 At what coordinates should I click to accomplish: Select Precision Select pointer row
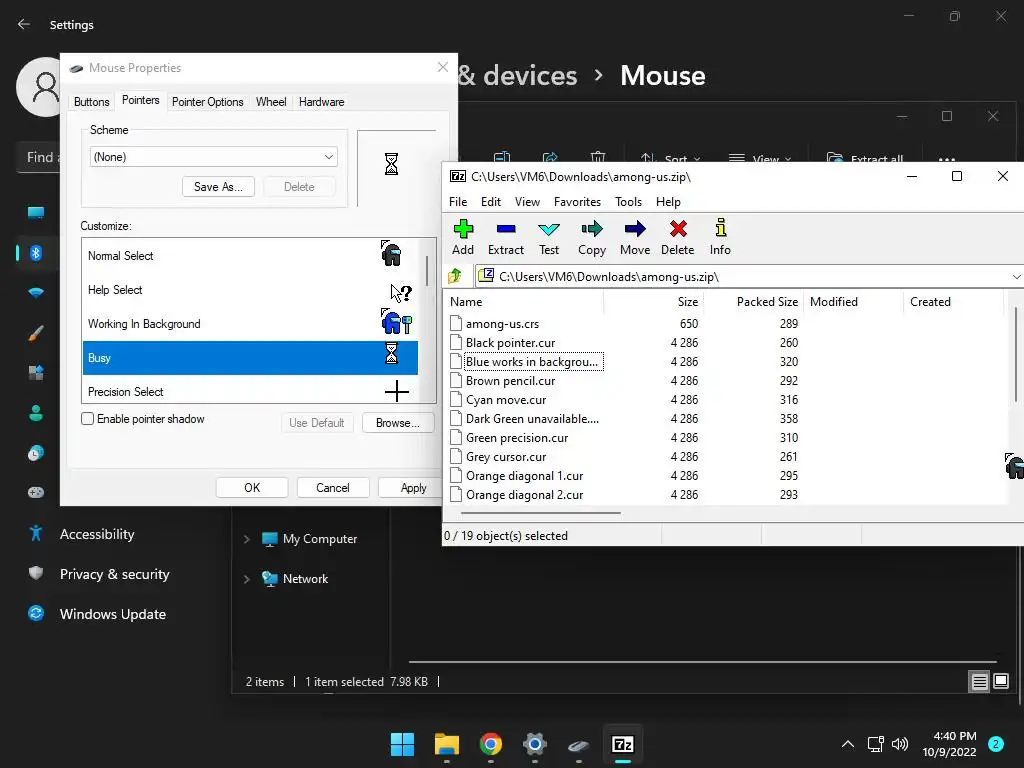coord(250,391)
